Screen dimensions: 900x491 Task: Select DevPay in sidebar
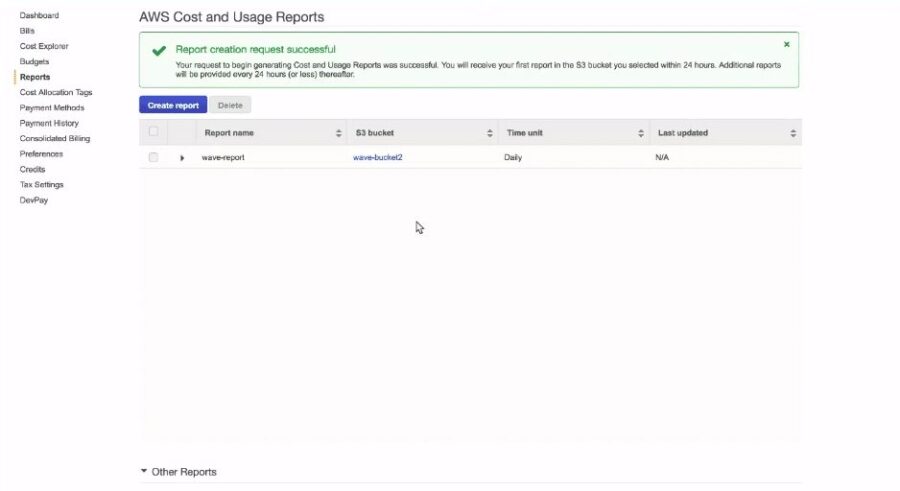(34, 200)
